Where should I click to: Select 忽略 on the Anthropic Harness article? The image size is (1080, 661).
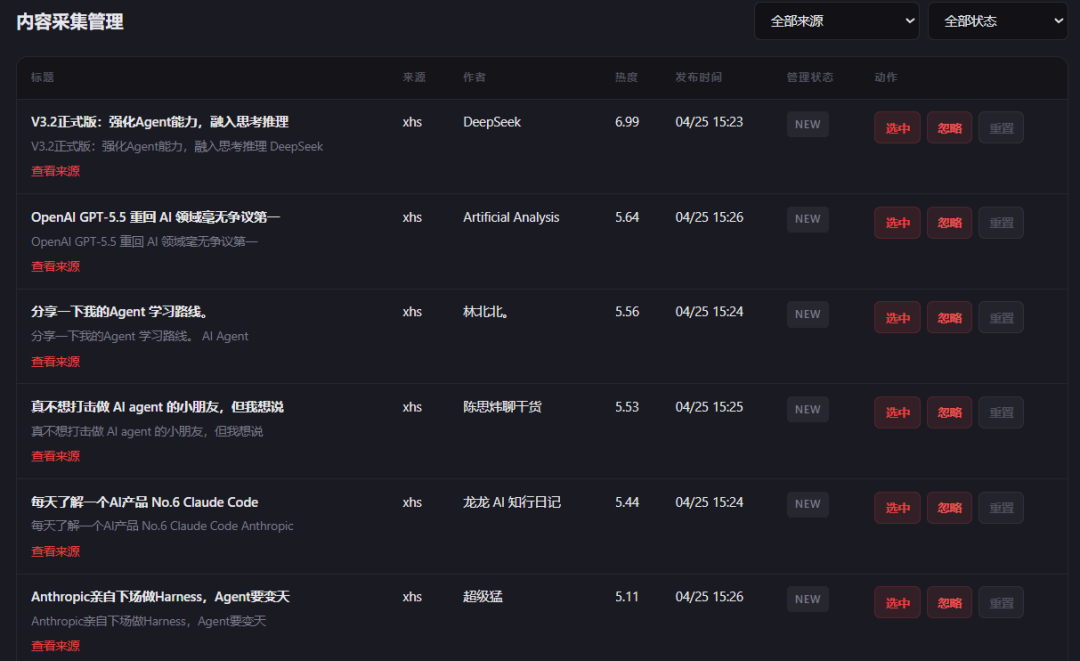[949, 602]
